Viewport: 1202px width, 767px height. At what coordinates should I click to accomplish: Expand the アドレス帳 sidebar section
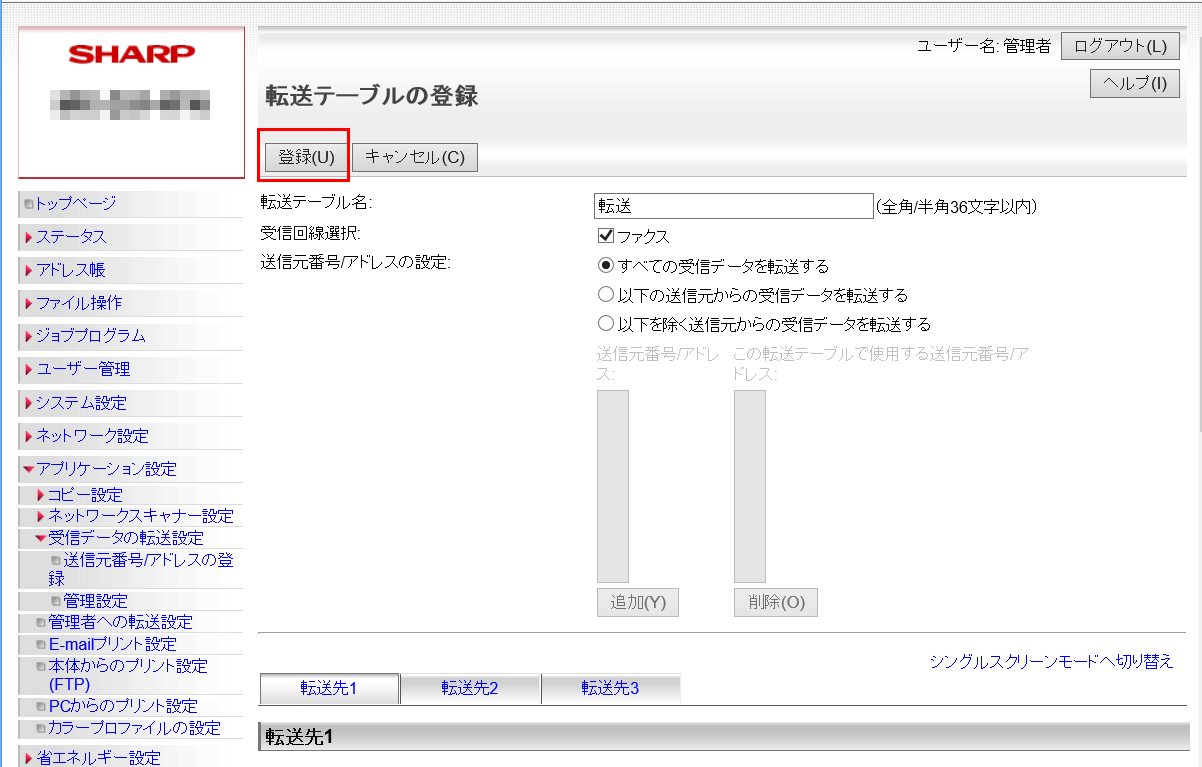pyautogui.click(x=70, y=270)
